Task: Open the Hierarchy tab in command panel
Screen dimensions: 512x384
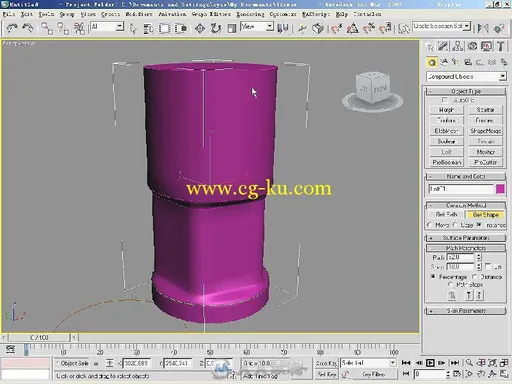Action: pyautogui.click(x=458, y=47)
